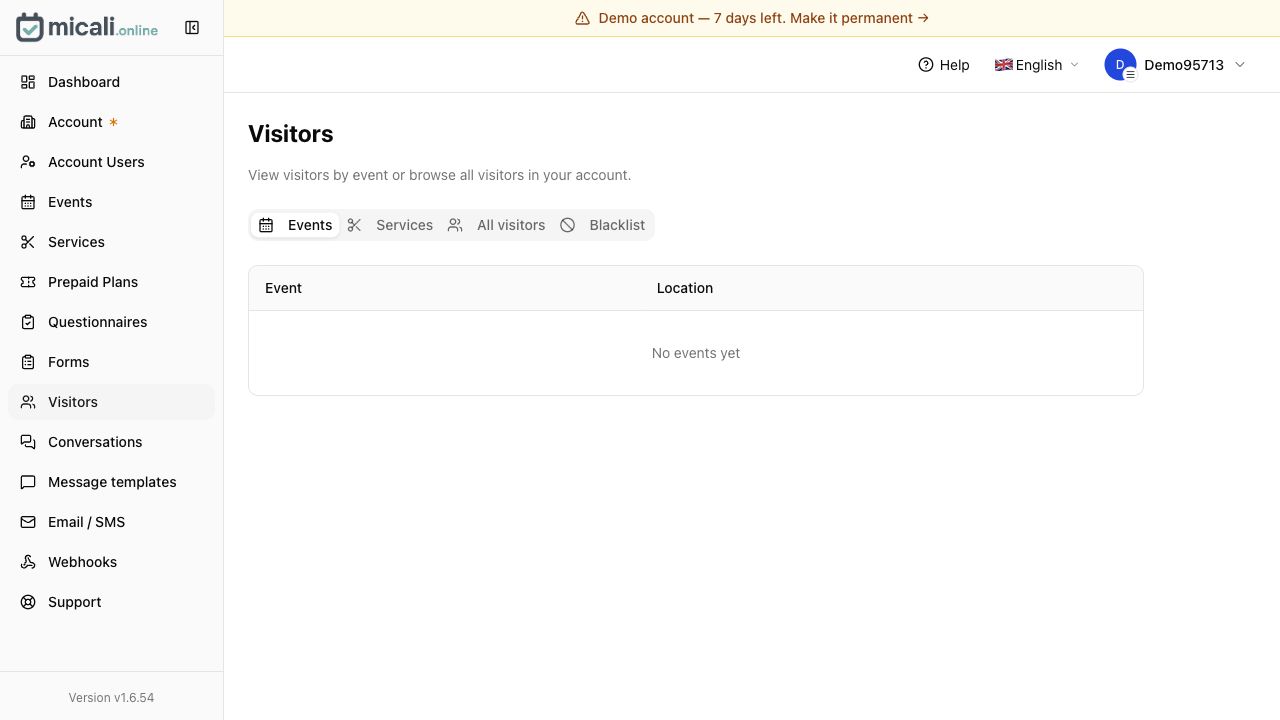Click the blocked circle icon on Blacklist tab
This screenshot has height=720, width=1280.
(568, 225)
